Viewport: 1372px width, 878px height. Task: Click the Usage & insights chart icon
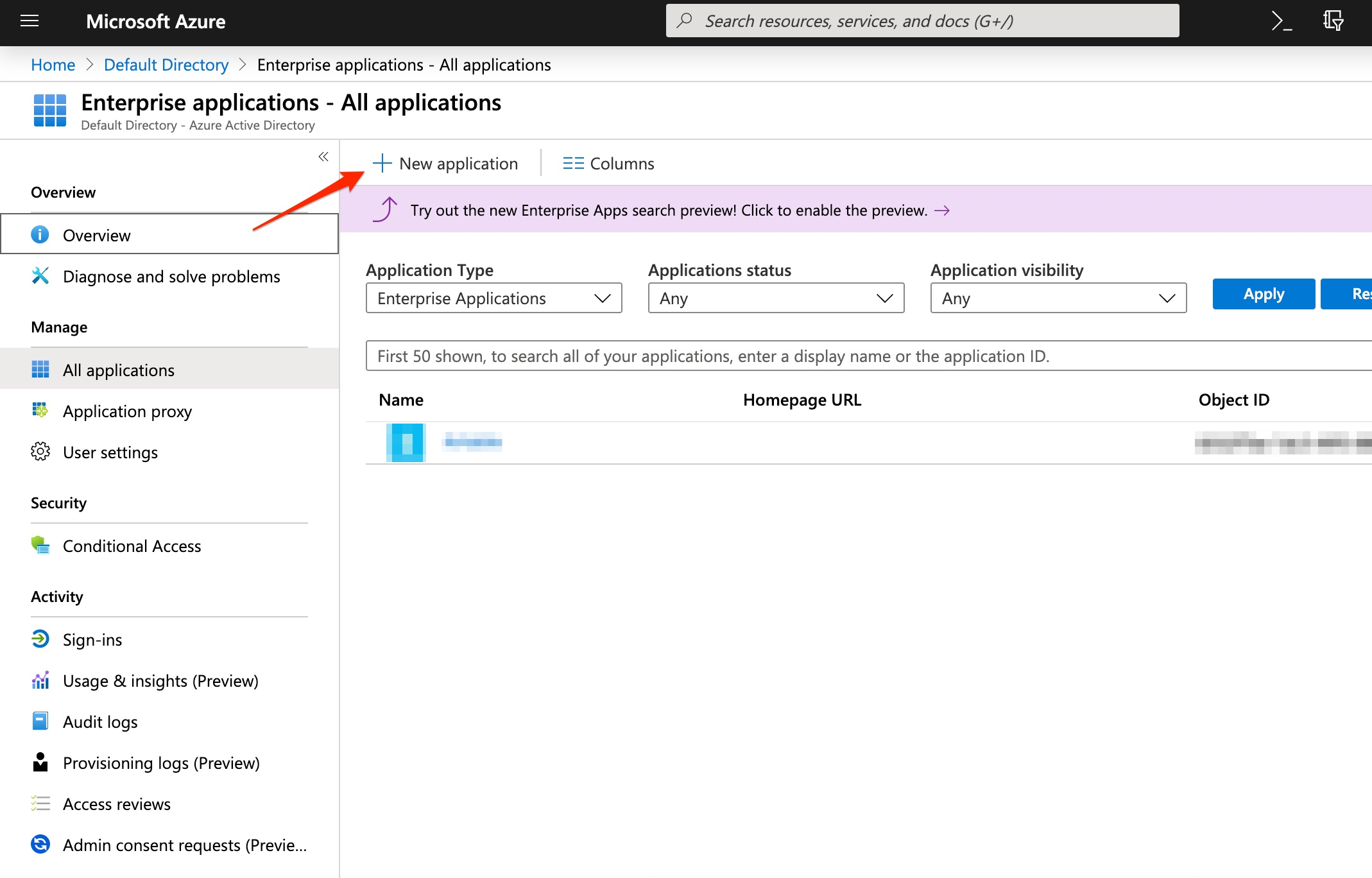pyautogui.click(x=40, y=680)
